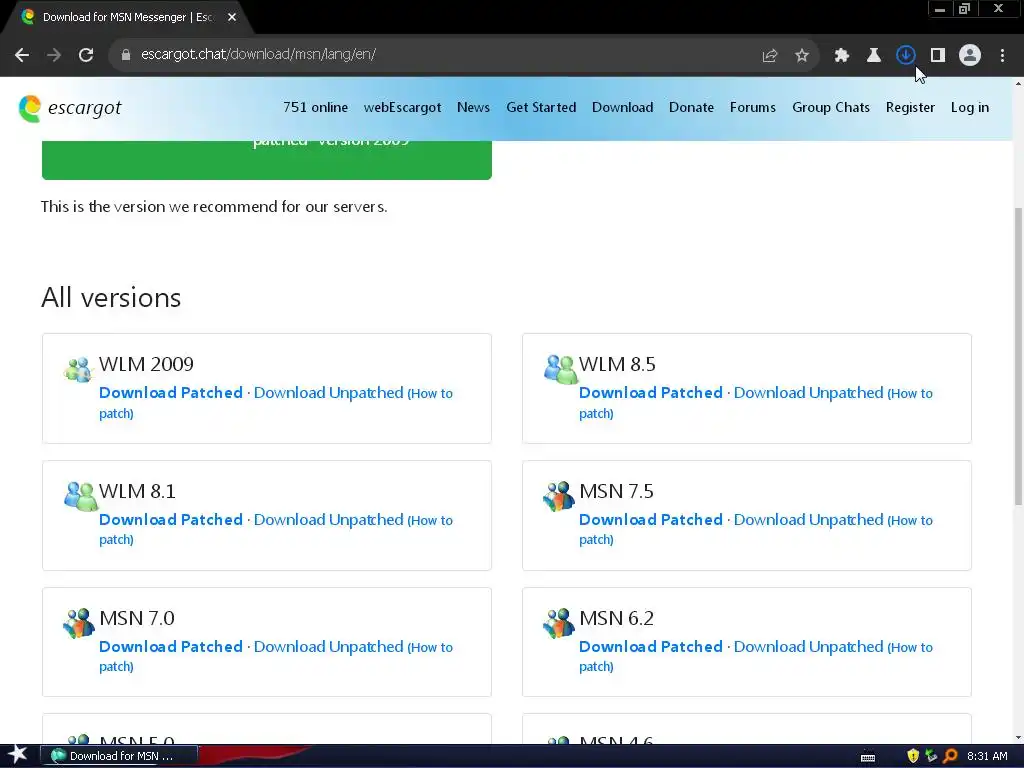
Task: Click the All versions heading
Action: 111,298
